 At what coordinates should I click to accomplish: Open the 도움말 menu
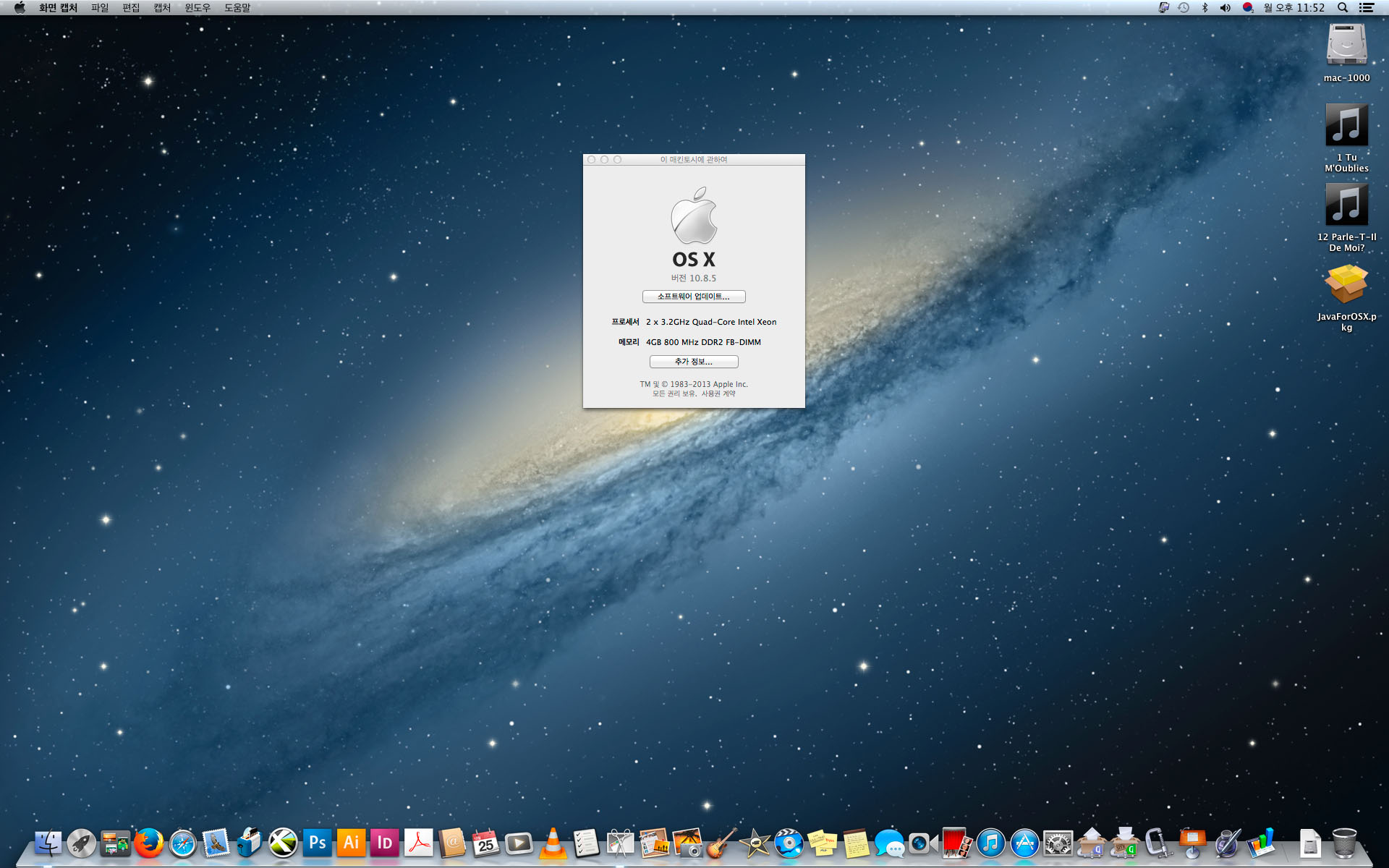coord(237,7)
